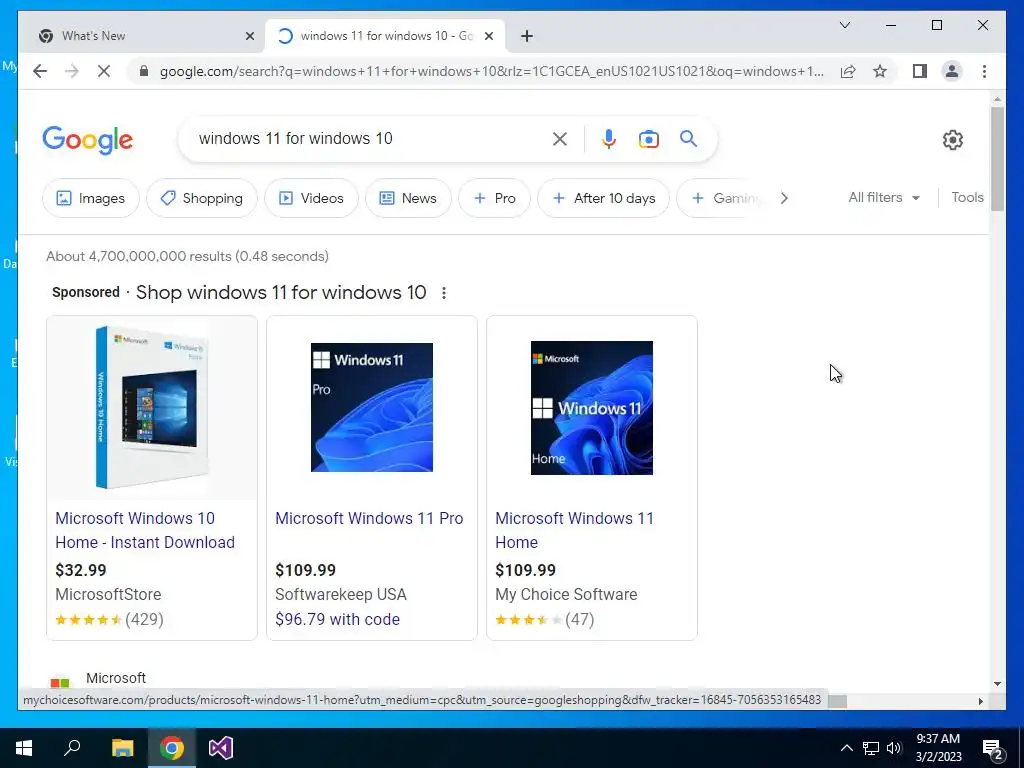Click the (47) star rating

click(x=545, y=619)
